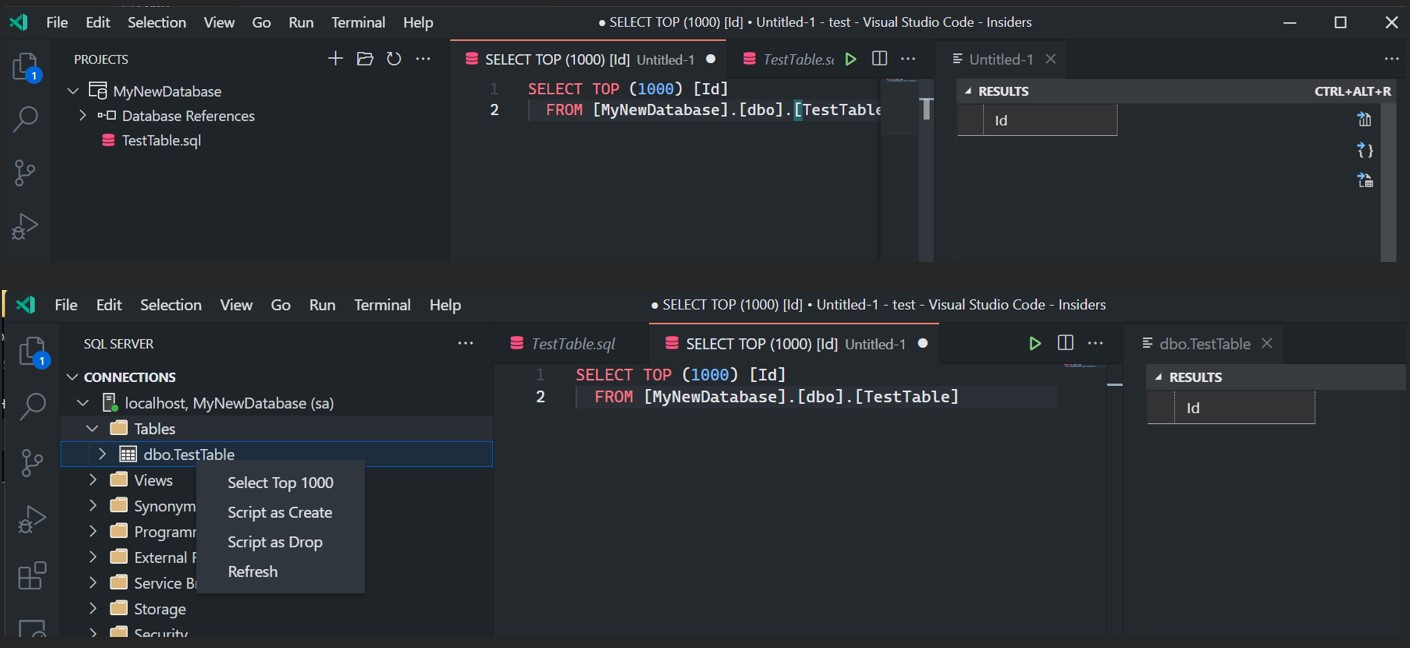Click the Save as JSON curly-braces icon
This screenshot has width=1410, height=648.
pyautogui.click(x=1365, y=150)
